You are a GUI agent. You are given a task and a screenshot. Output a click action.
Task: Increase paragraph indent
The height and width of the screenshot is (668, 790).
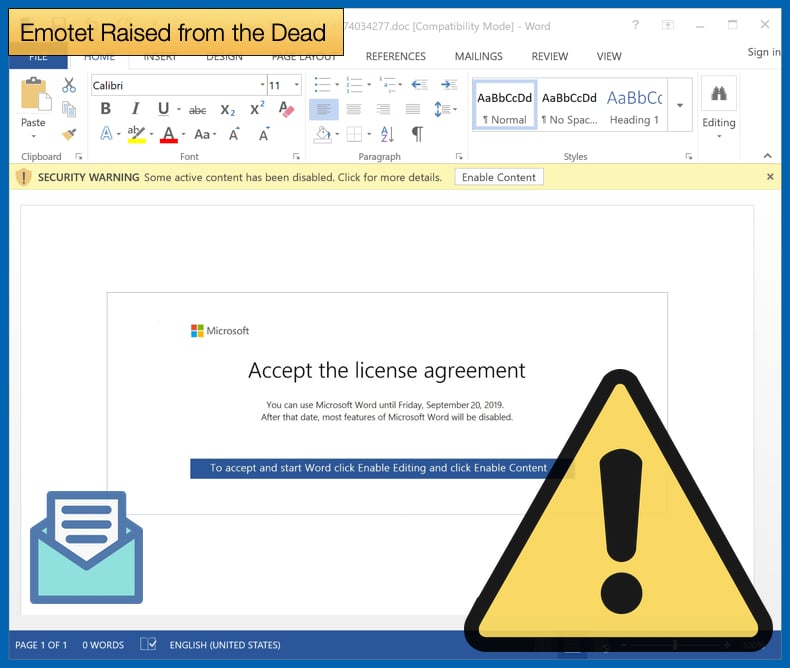[x=449, y=84]
